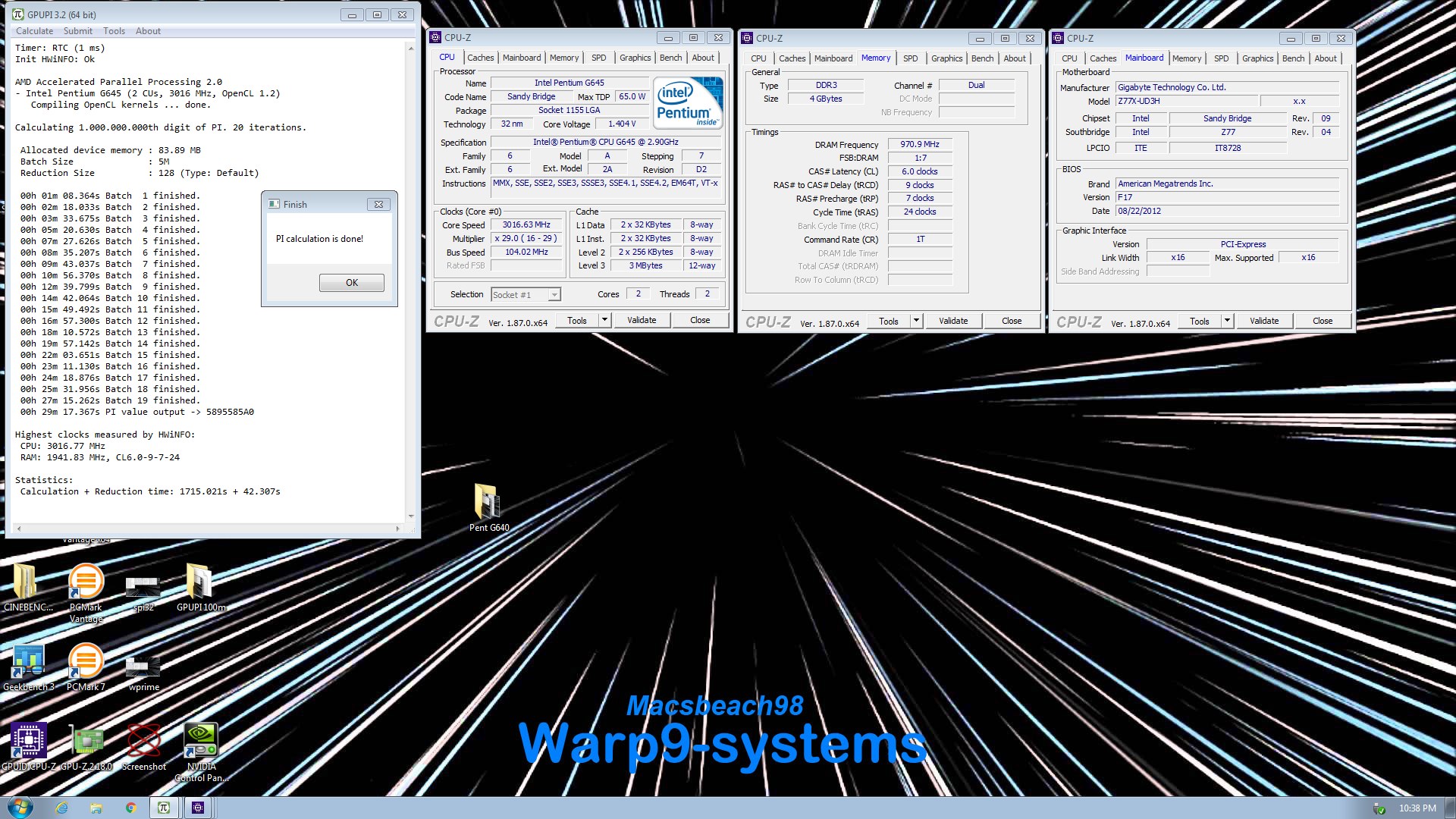
Task: Launch the PCMark Vantage shortcut
Action: click(x=86, y=593)
